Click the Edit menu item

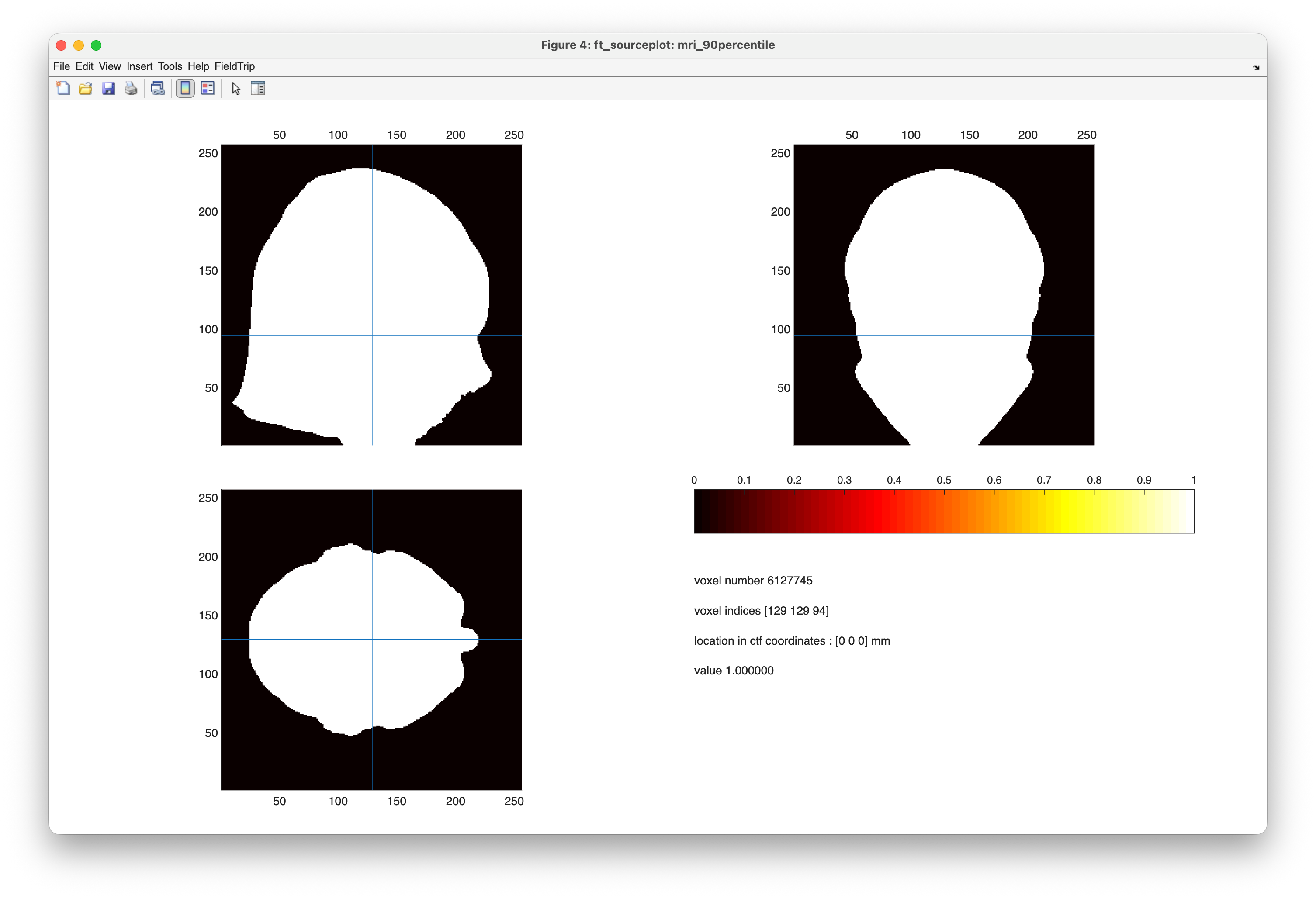click(x=84, y=66)
